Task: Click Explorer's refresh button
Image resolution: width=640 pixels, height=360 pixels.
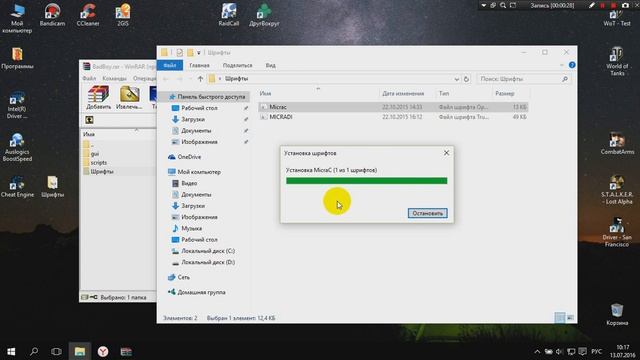Action: (466, 79)
